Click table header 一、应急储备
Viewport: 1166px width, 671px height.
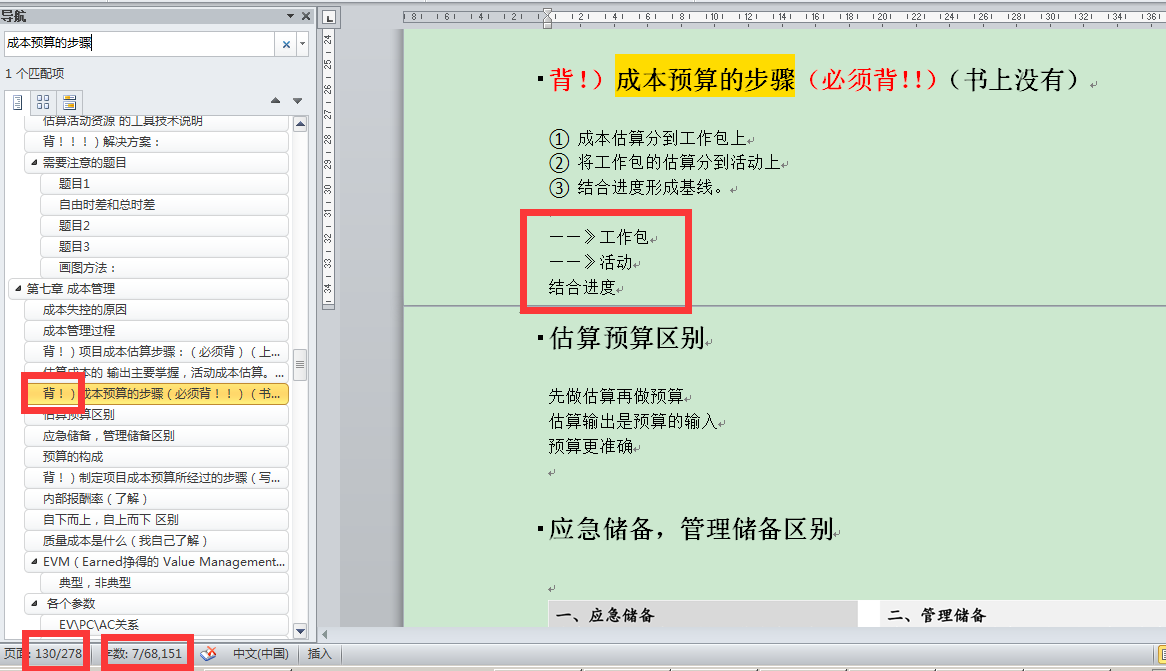(x=605, y=615)
